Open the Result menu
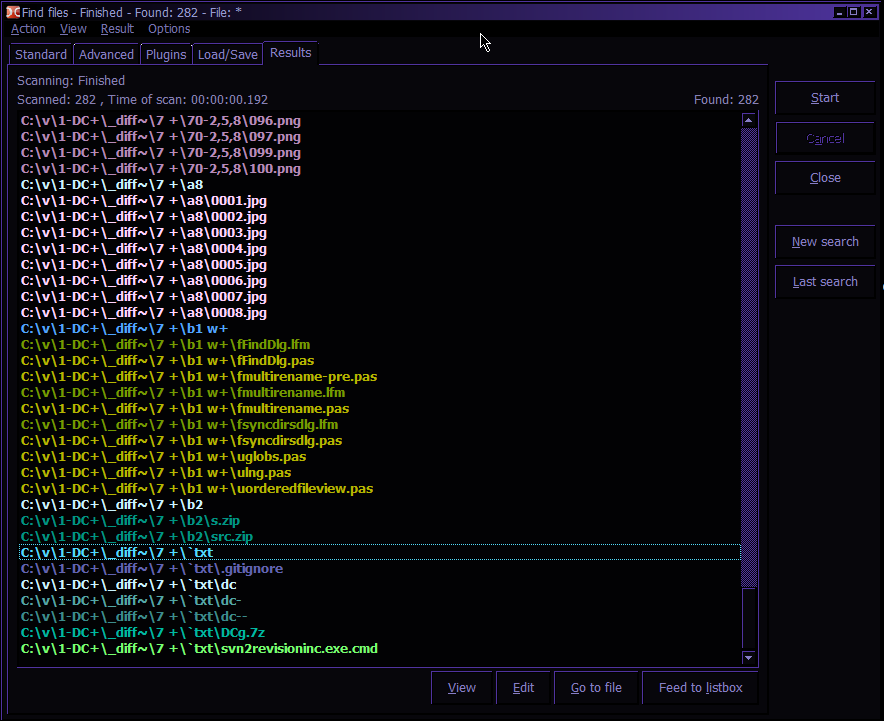Viewport: 884px width, 721px height. click(117, 29)
